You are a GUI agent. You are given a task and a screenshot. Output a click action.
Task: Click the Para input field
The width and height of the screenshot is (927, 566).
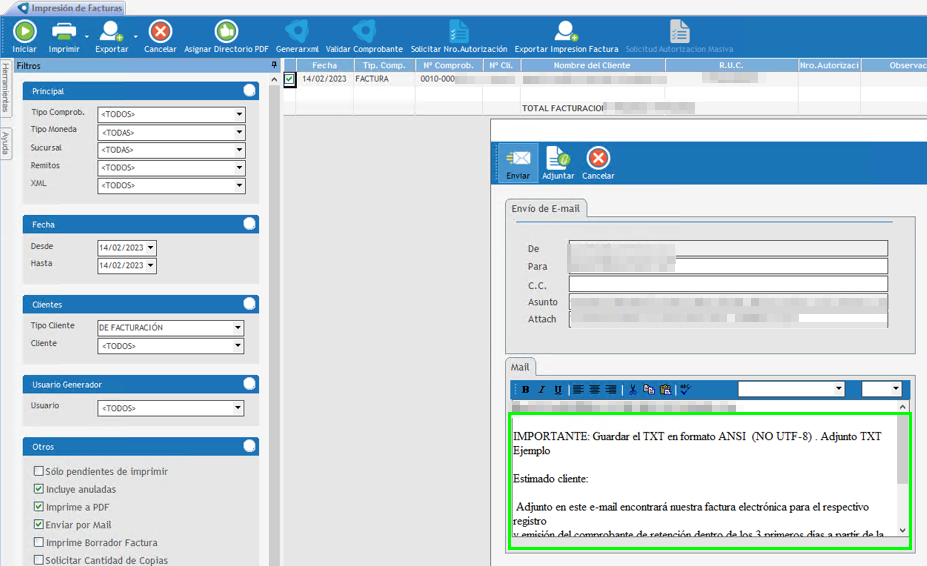[728, 266]
